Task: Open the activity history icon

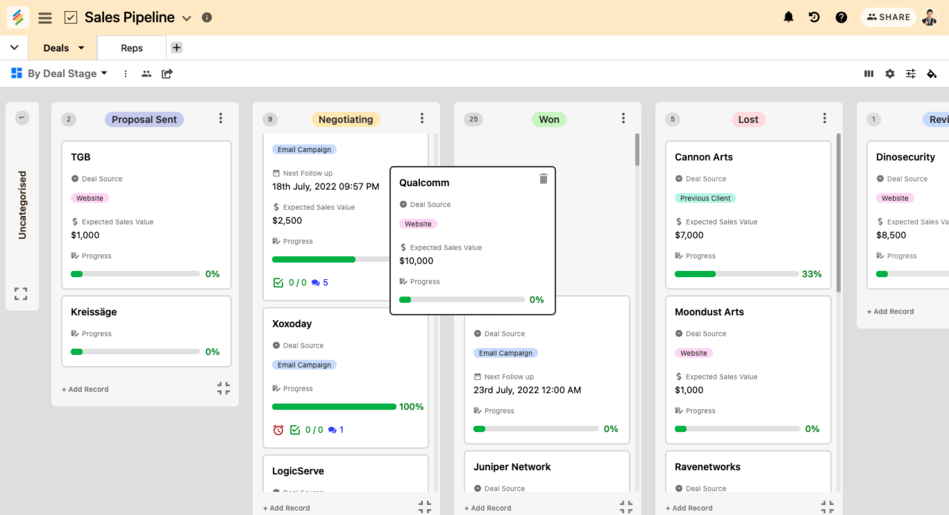Action: [814, 17]
